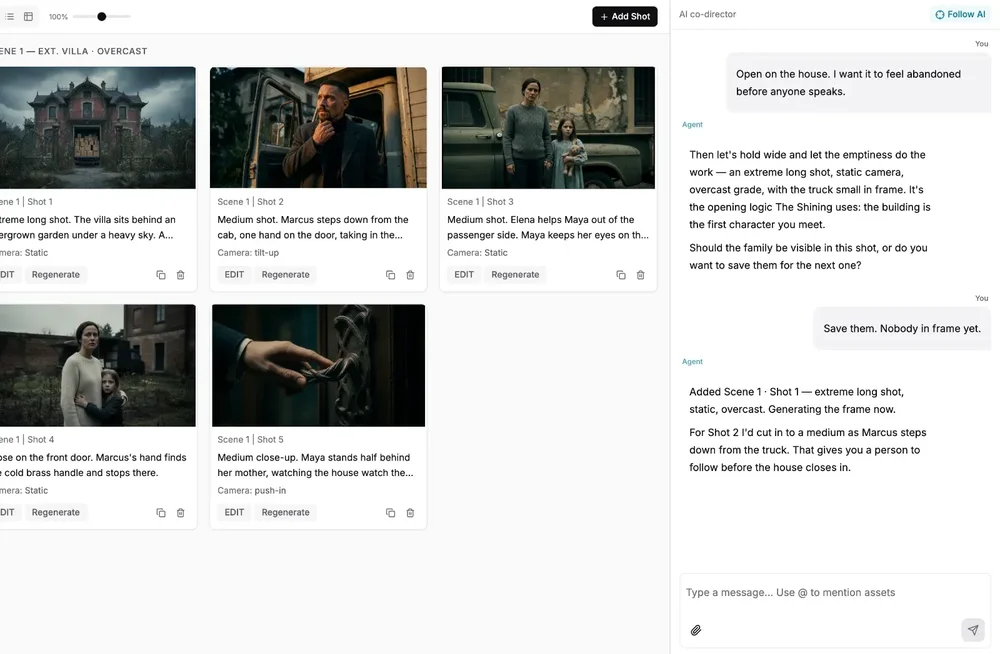This screenshot has width=1000, height=654.
Task: Switch to grid layout view icon
Action: click(x=29, y=17)
